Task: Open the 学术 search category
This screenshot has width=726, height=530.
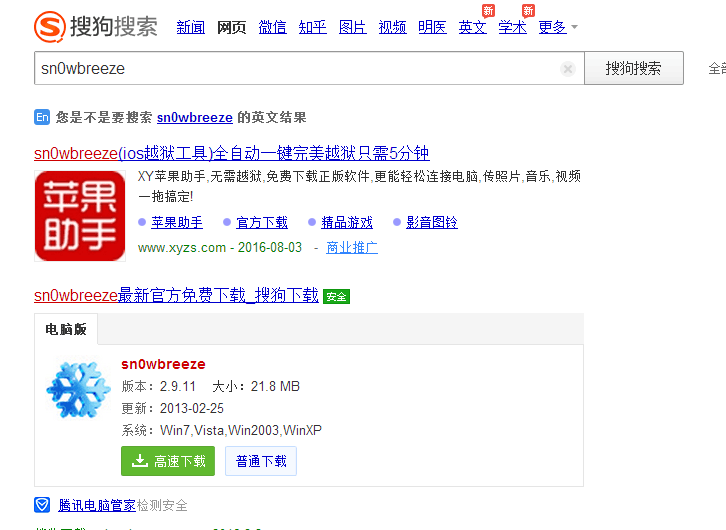Action: point(512,27)
